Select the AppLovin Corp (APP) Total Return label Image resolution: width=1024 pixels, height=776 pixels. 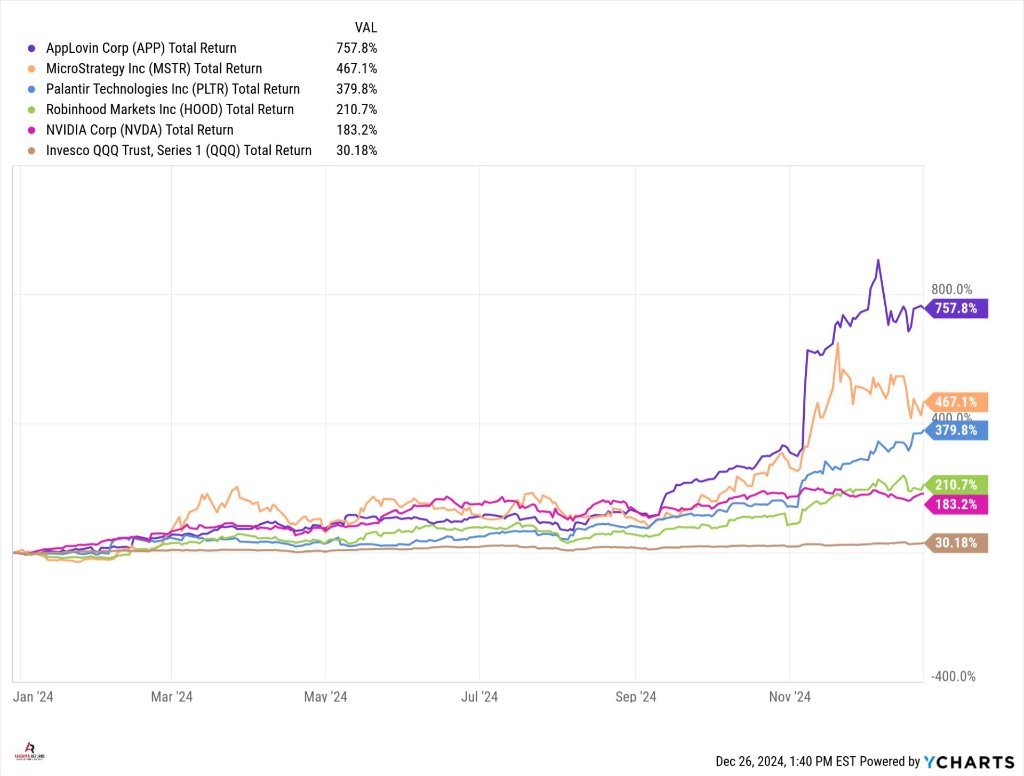tap(141, 48)
